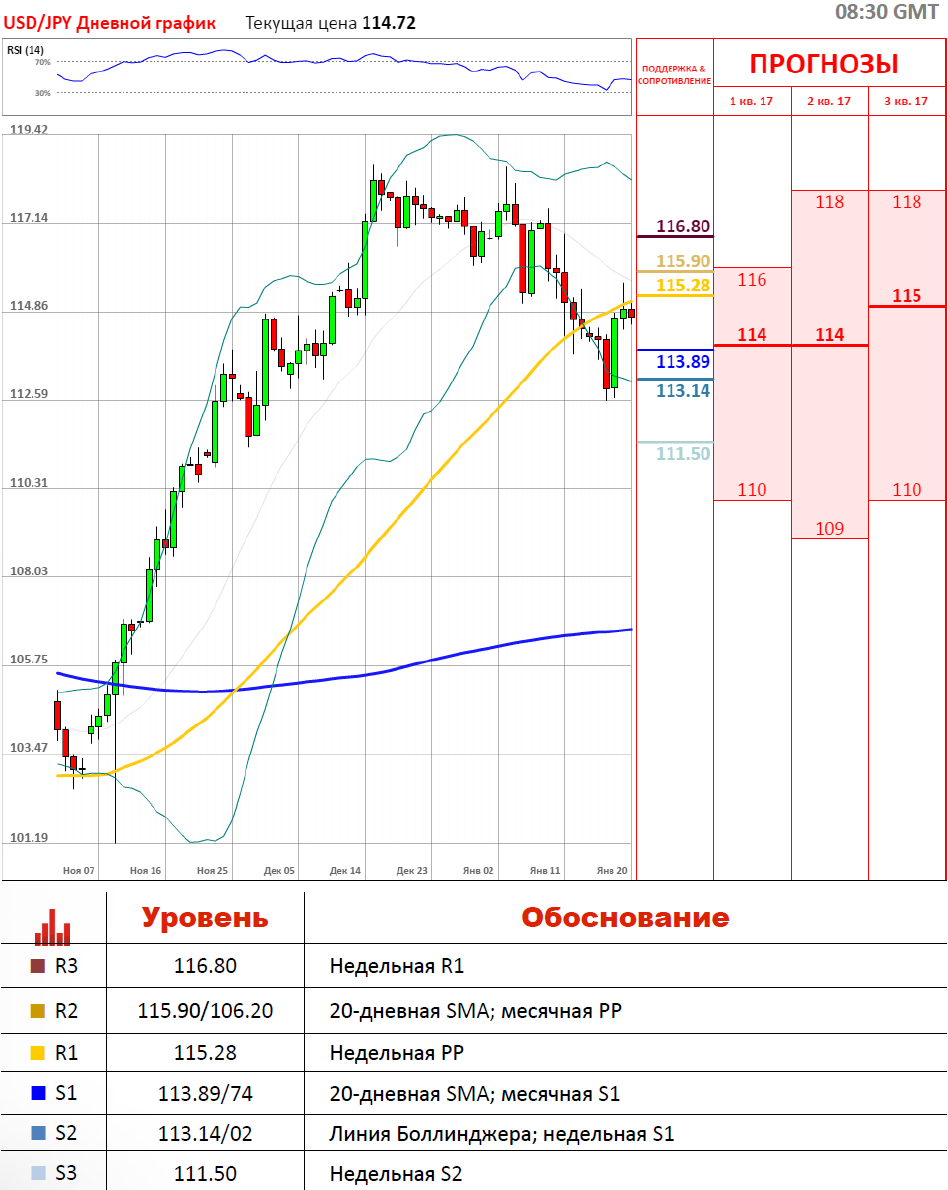Choose the 3 кв. 17 forecast column header

click(906, 101)
